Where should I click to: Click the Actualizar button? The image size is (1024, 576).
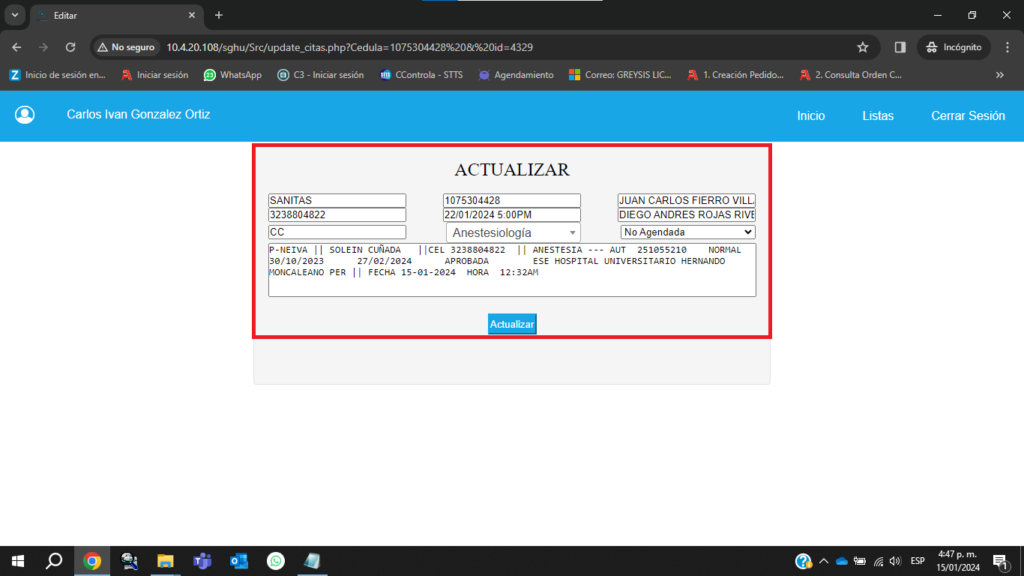512,324
